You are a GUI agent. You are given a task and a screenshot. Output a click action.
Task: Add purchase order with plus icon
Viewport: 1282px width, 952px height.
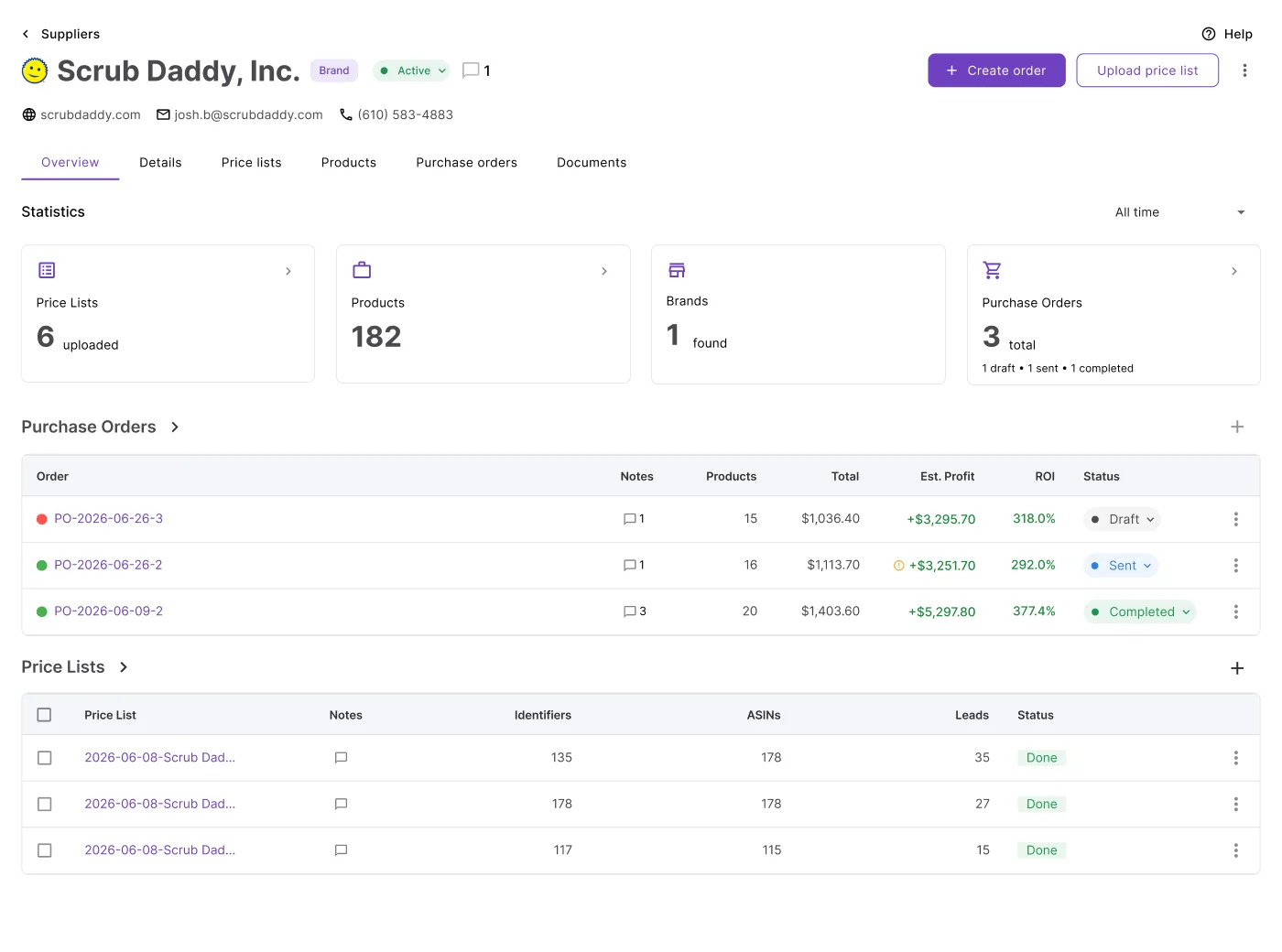[1237, 427]
